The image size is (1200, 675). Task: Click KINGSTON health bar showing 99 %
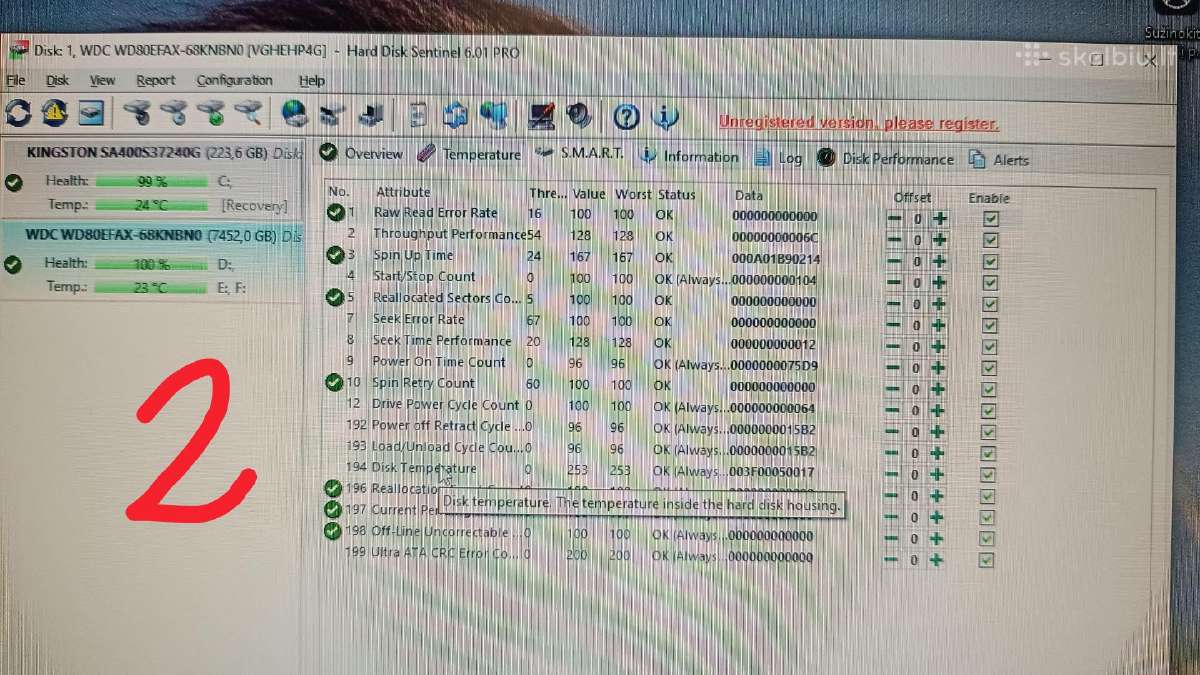click(x=151, y=181)
